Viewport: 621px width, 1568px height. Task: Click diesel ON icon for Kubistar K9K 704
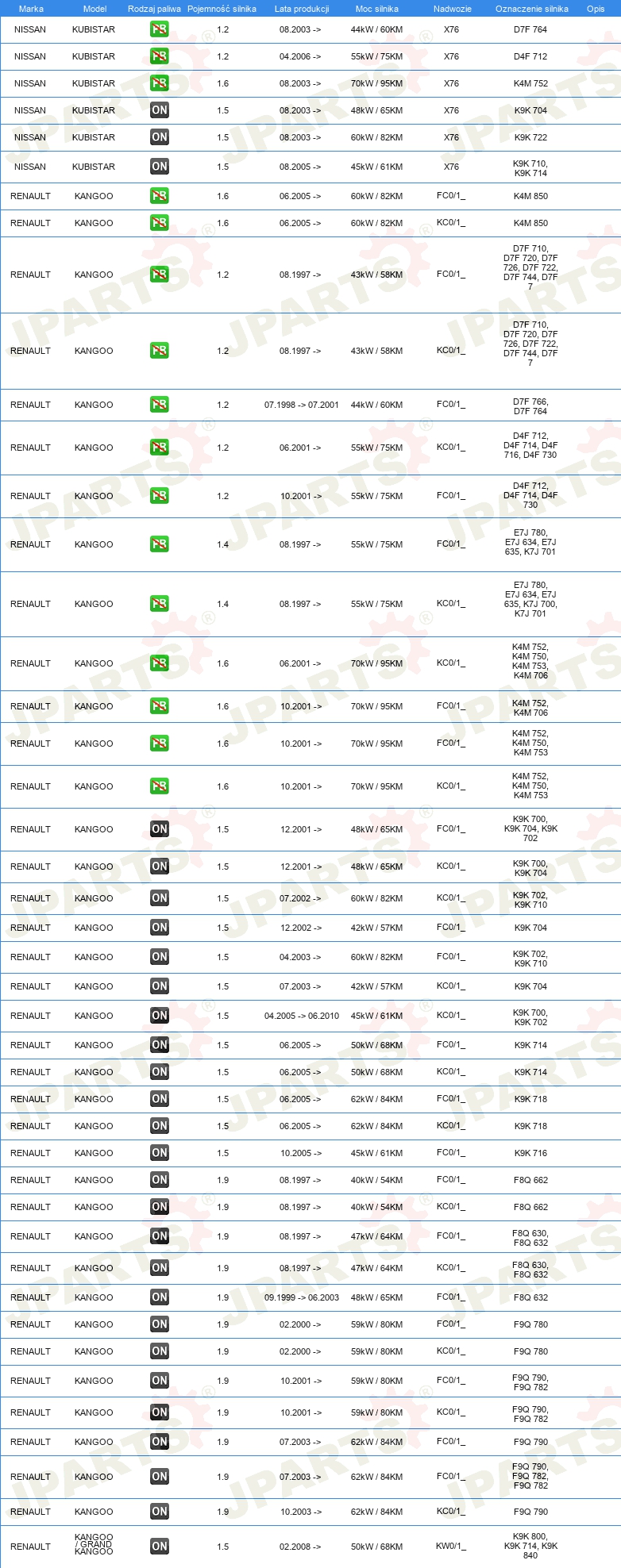point(159,110)
